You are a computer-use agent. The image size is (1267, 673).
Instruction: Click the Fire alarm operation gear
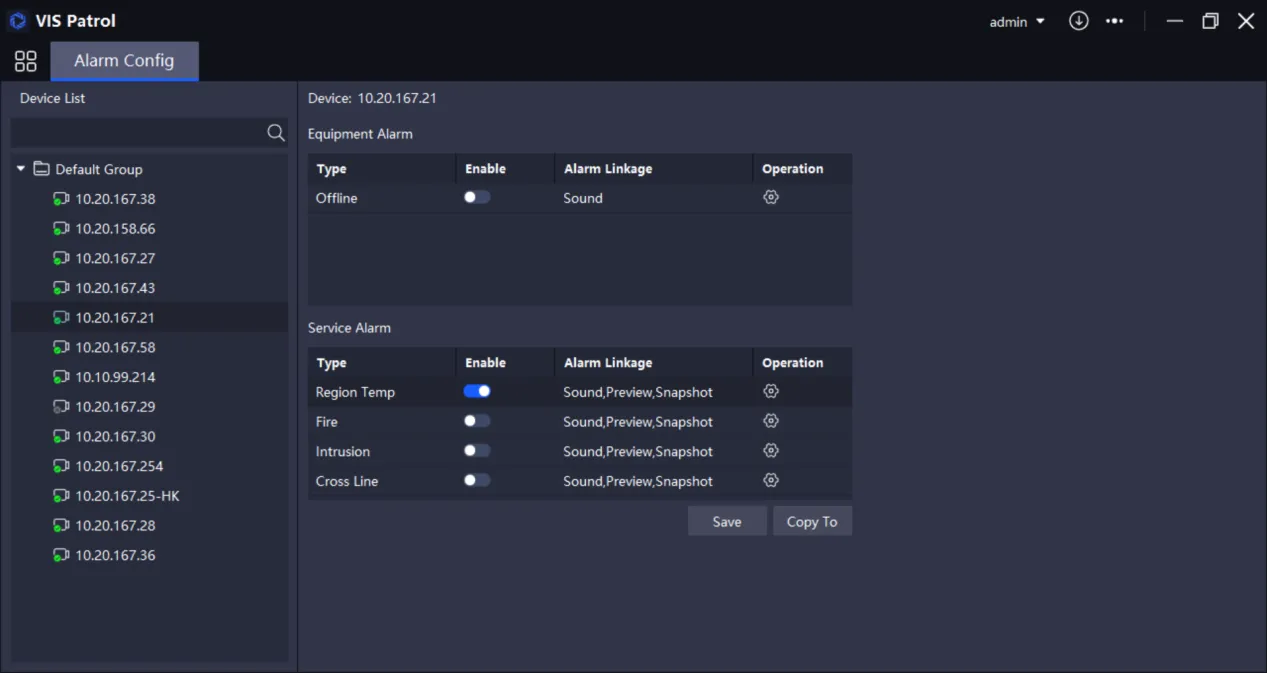[x=770, y=421]
